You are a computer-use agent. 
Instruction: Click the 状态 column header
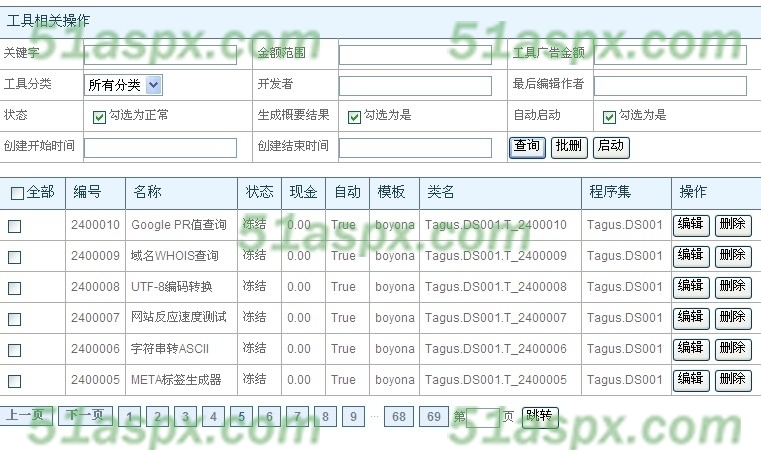(x=260, y=192)
